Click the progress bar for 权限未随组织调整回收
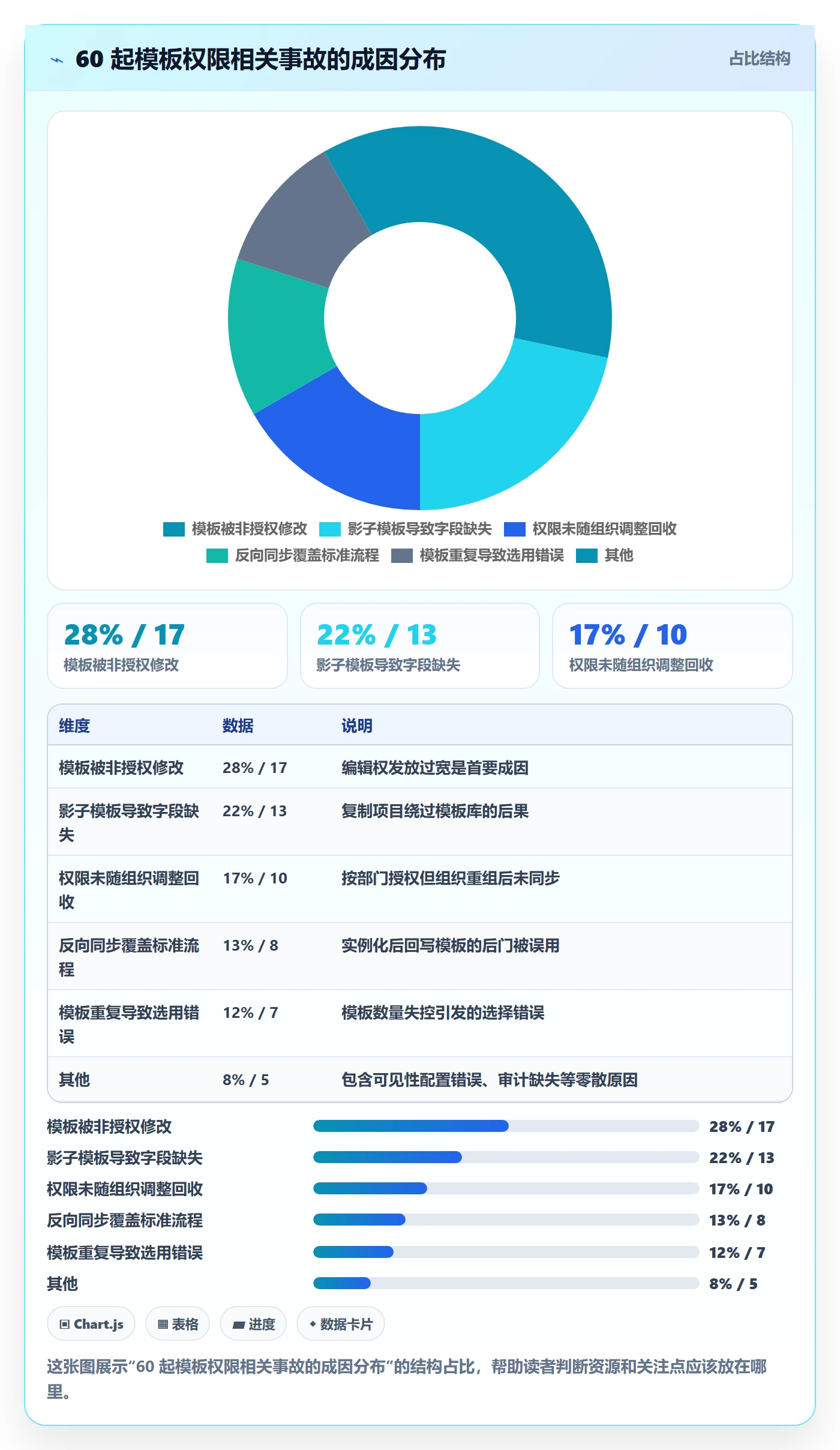Viewport: 840px width, 1450px height. [506, 1188]
